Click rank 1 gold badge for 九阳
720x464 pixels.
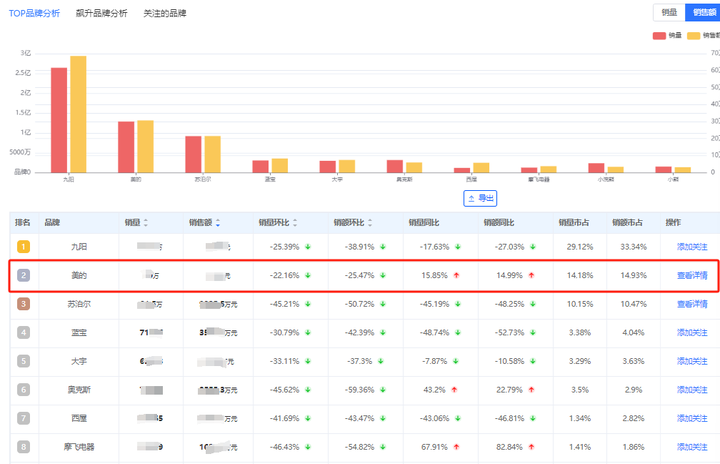pos(23,247)
